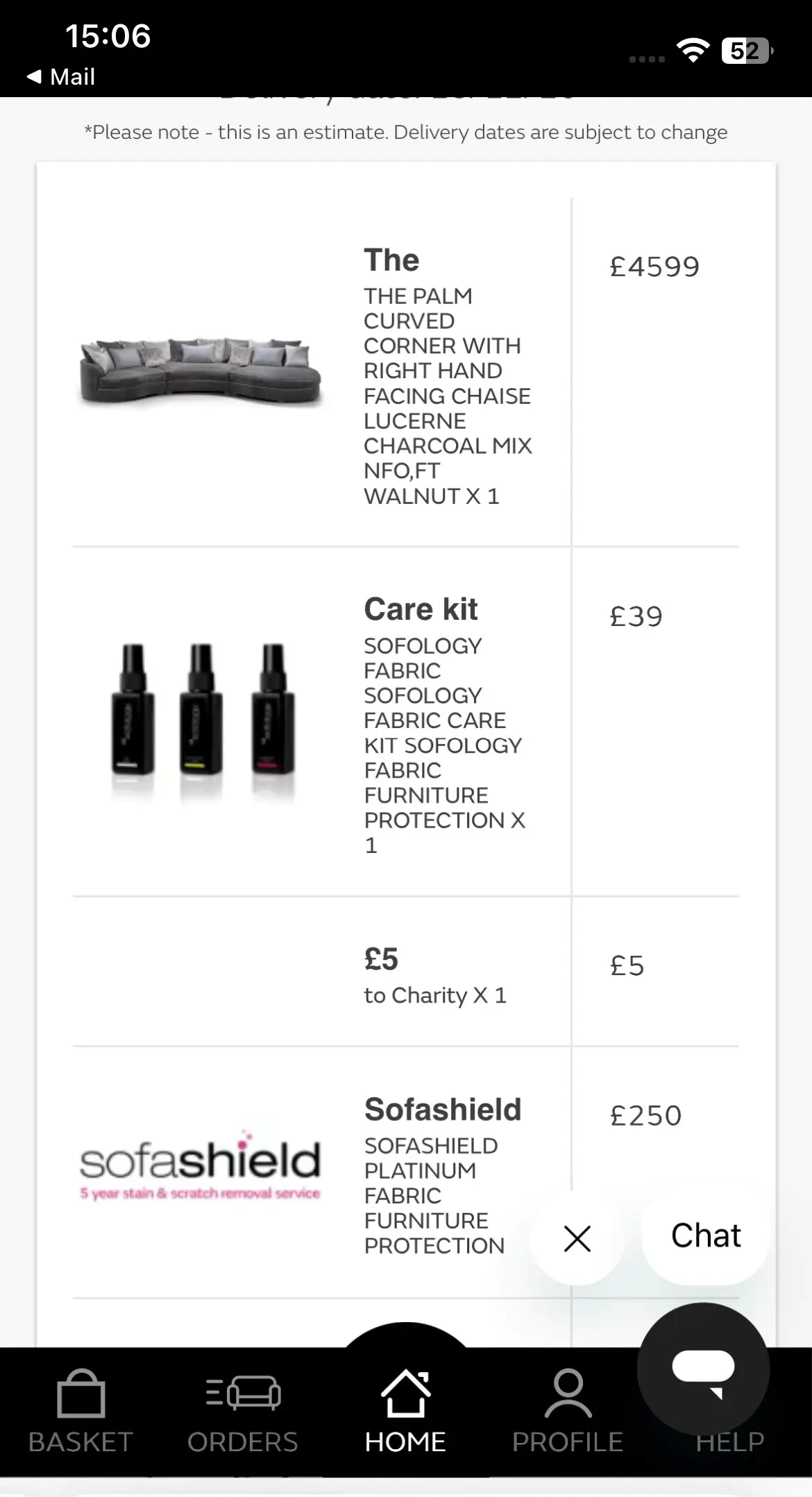Tap the Sofashield logo image
The image size is (812, 1497).
coord(200,1166)
